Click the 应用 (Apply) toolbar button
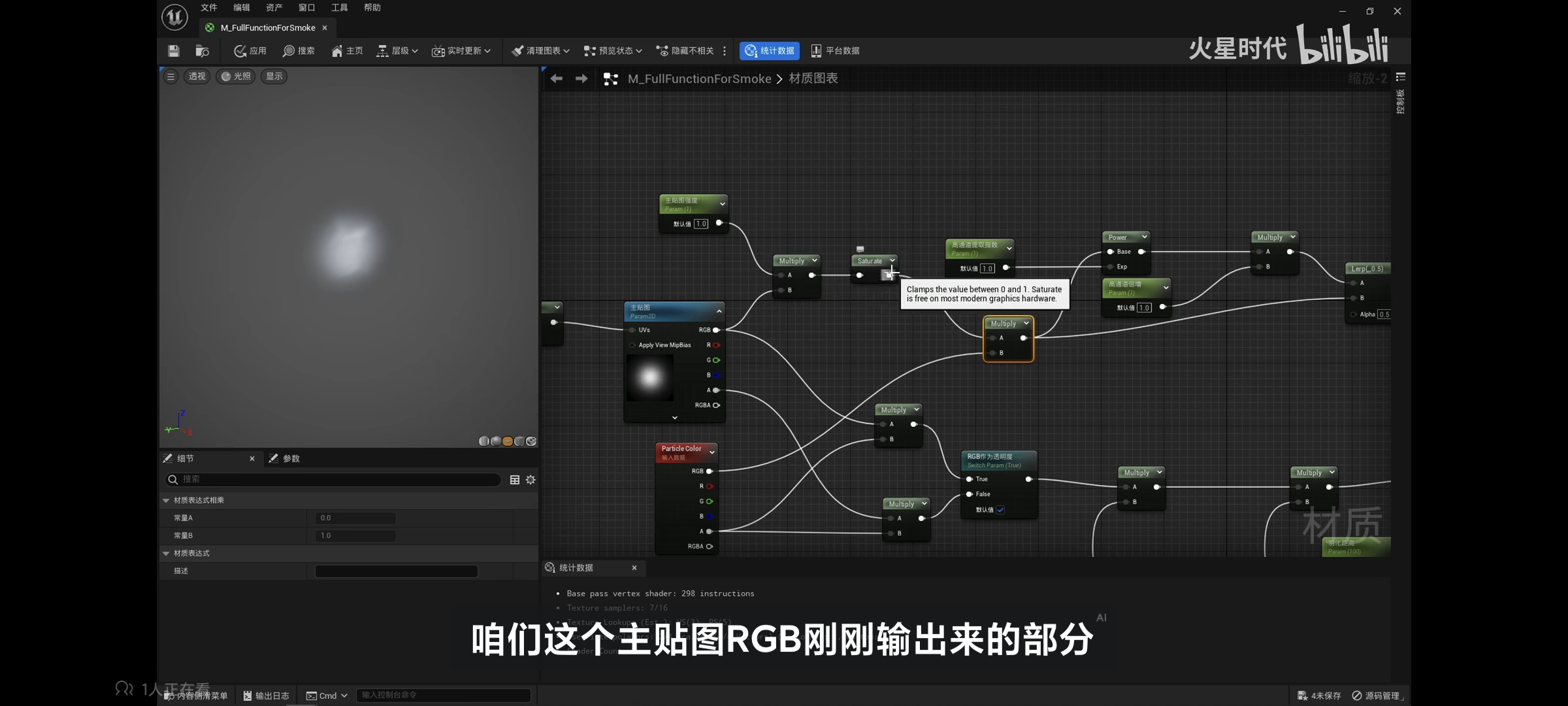Viewport: 1568px width, 706px height. [x=250, y=50]
